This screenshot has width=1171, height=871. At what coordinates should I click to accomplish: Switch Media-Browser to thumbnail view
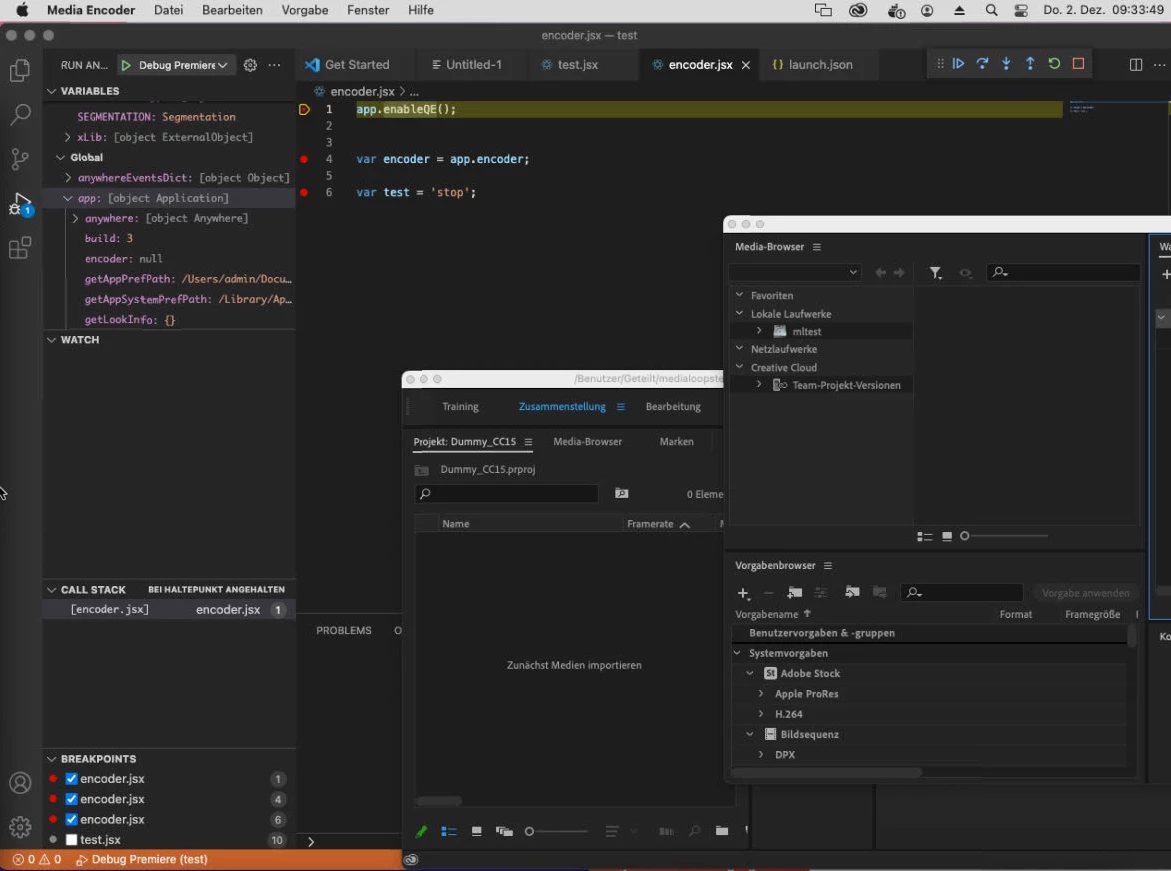[x=946, y=536]
